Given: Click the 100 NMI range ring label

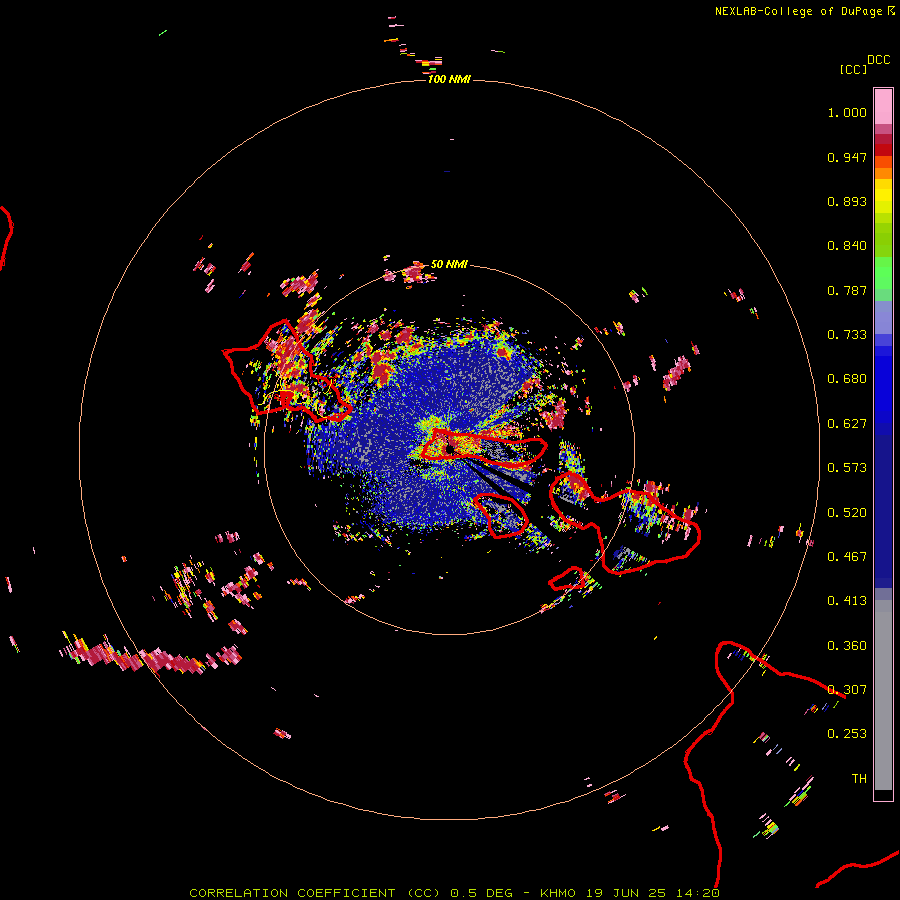Looking at the screenshot, I should (449, 79).
